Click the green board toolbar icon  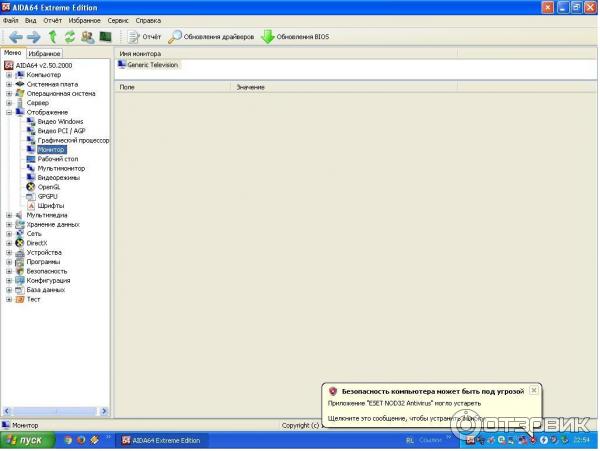tap(105, 37)
